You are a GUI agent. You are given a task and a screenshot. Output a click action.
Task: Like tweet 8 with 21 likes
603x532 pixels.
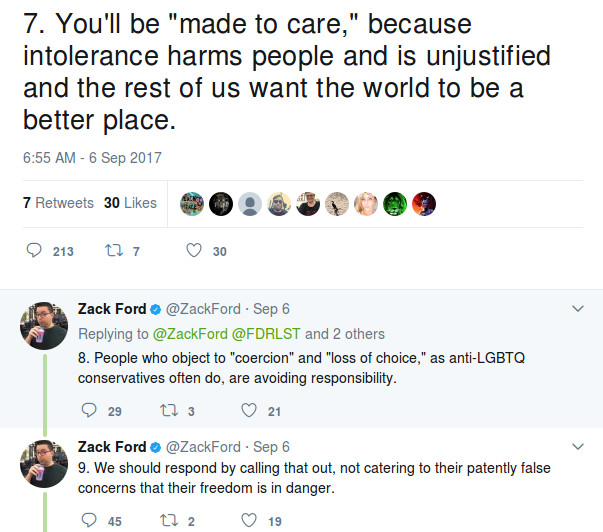coord(249,411)
